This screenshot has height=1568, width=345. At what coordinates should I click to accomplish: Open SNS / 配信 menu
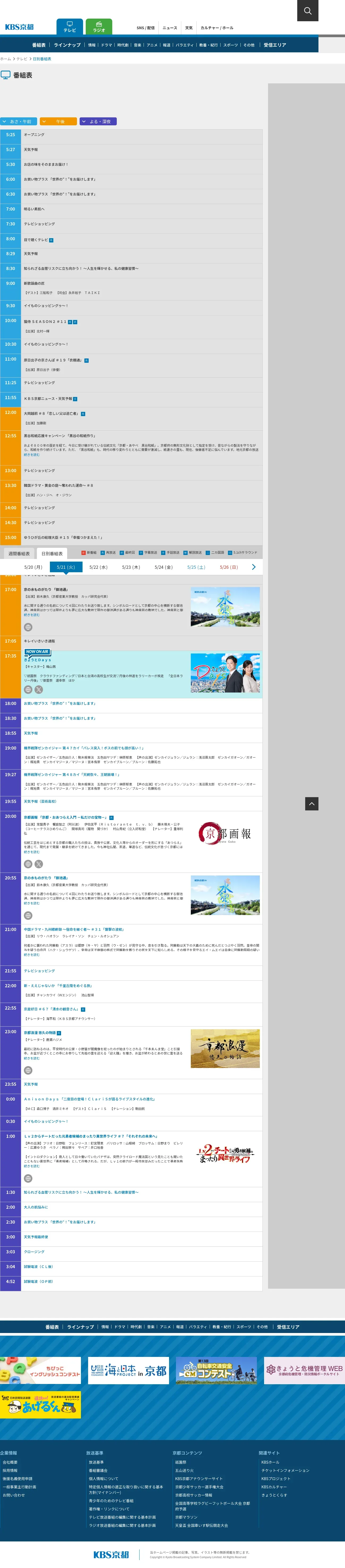tap(145, 28)
